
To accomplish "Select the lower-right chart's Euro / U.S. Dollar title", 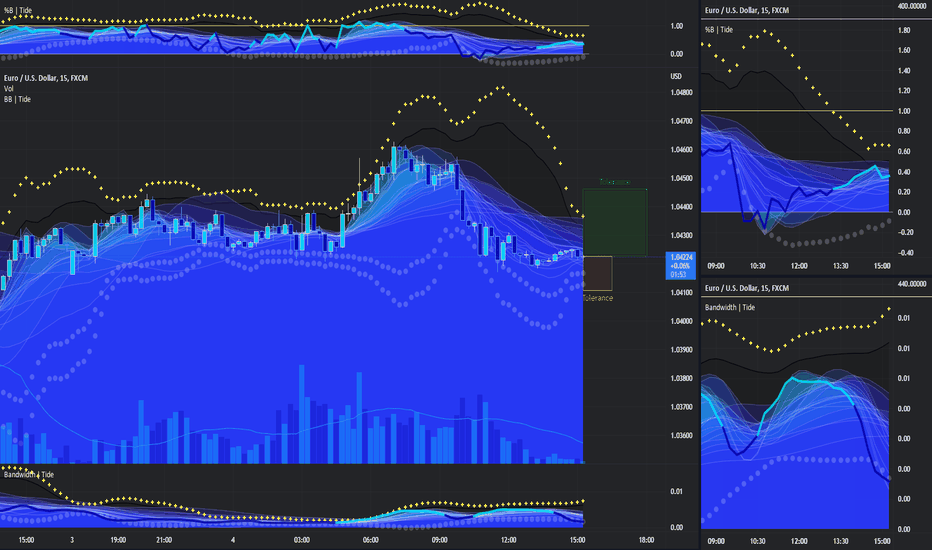I will [x=747, y=288].
